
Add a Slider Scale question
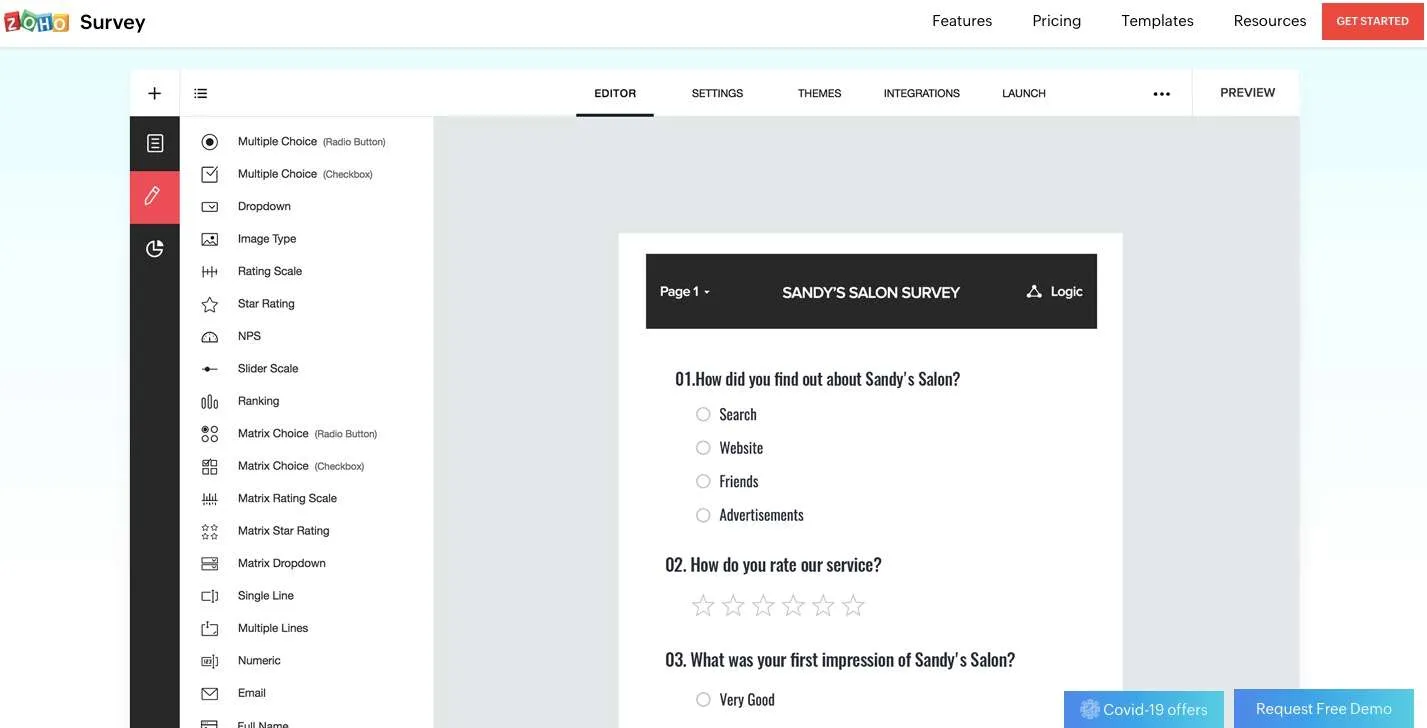coord(268,369)
